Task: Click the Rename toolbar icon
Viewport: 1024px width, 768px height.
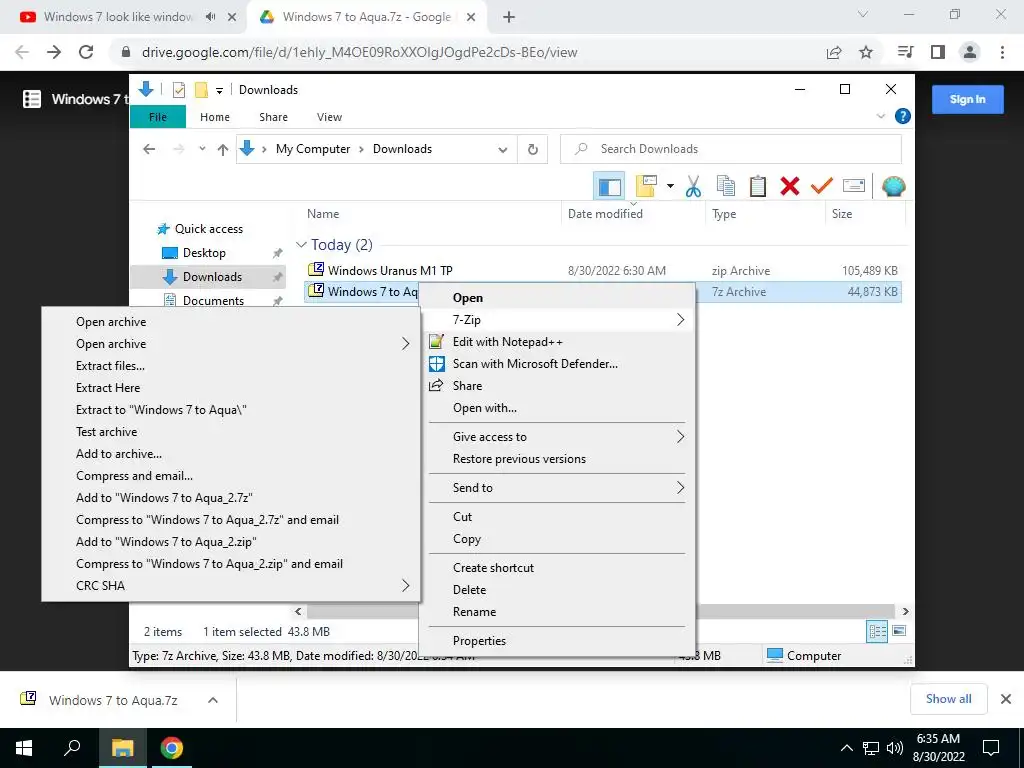Action: click(x=854, y=186)
